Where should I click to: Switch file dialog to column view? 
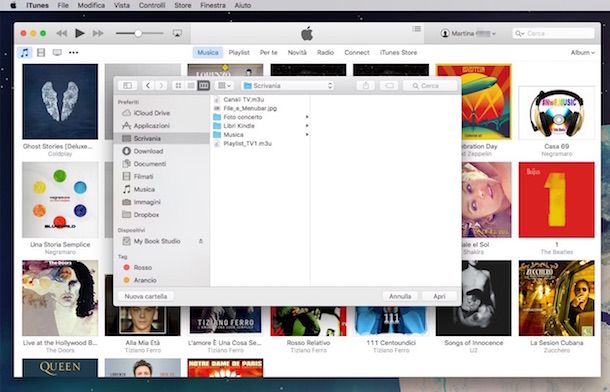pyautogui.click(x=203, y=86)
